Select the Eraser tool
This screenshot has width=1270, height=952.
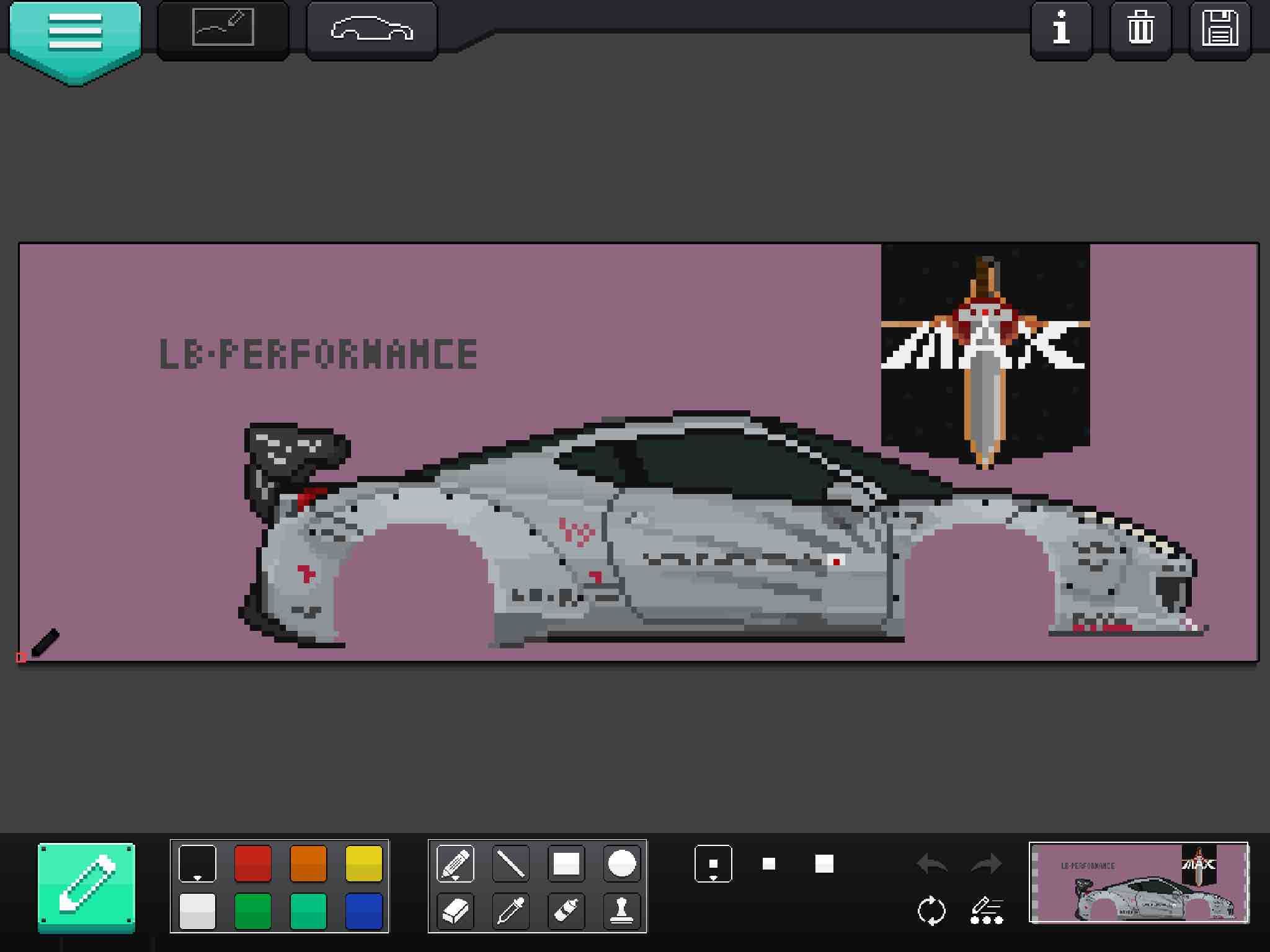coord(455,911)
